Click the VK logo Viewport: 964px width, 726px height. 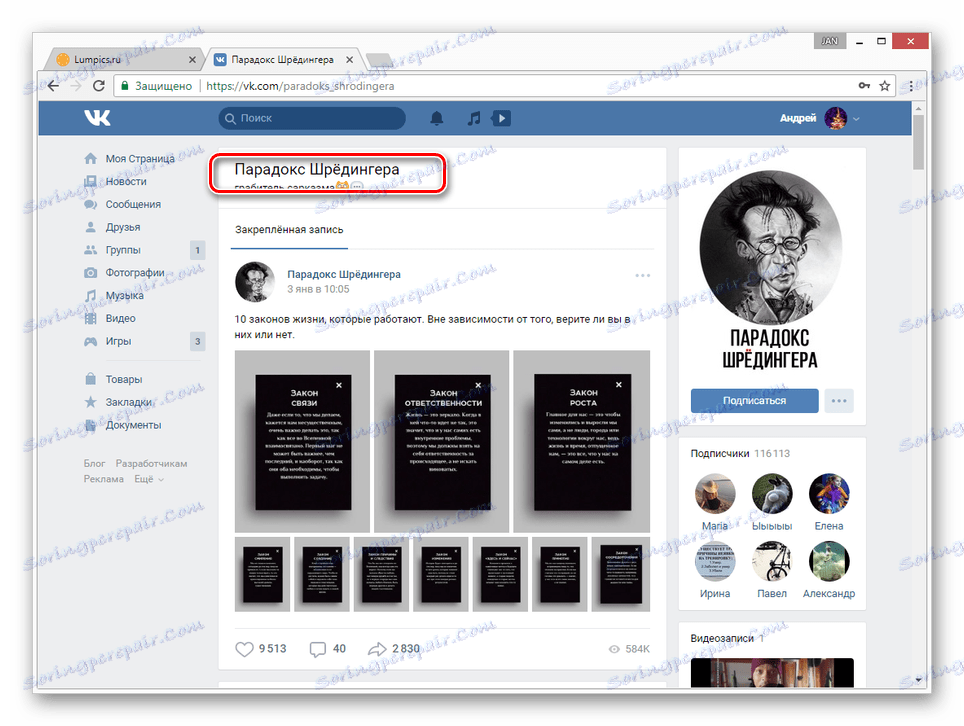[97, 117]
